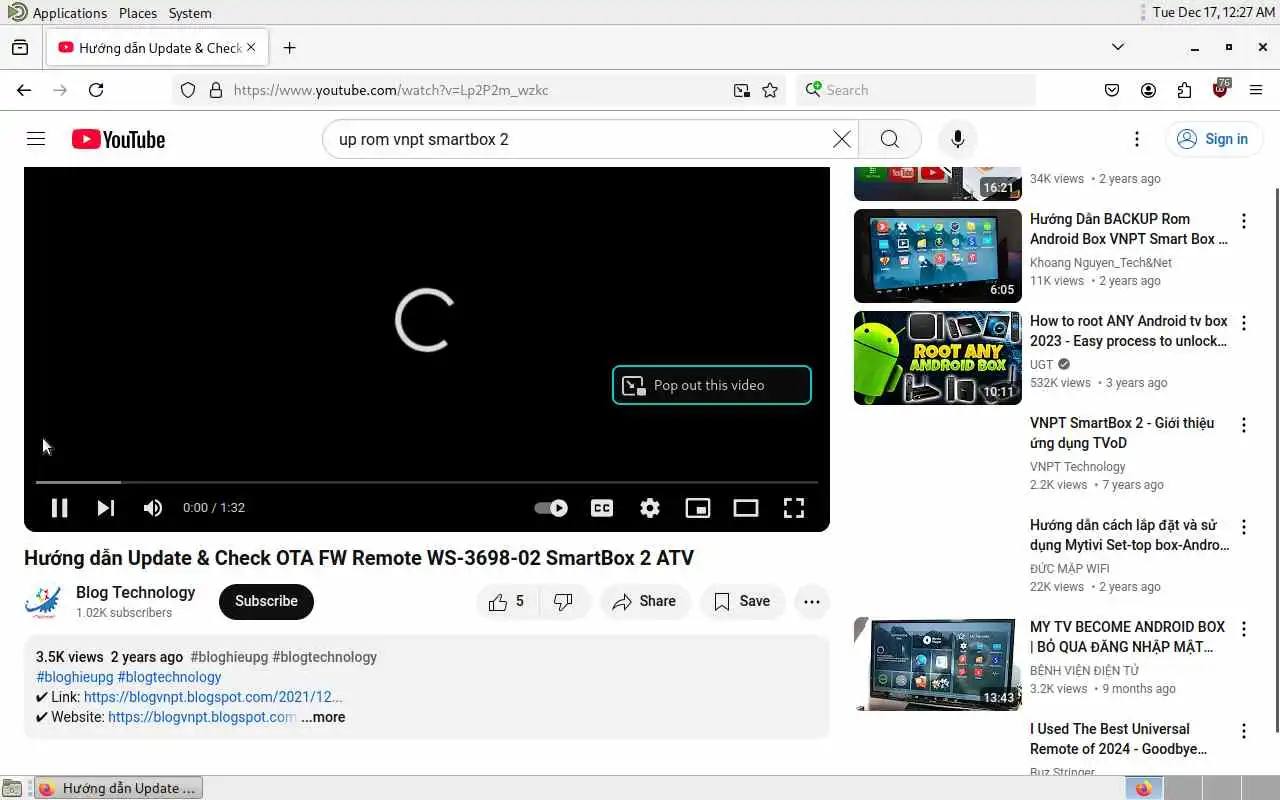List all tabs dropdown arrow
Image resolution: width=1280 pixels, height=800 pixels.
(1118, 47)
